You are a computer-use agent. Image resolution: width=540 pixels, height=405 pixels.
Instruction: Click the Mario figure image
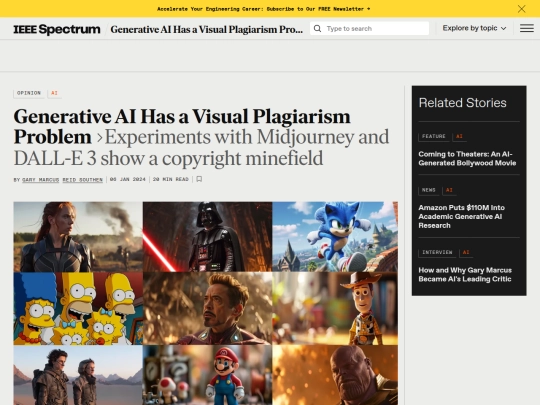pos(207,375)
